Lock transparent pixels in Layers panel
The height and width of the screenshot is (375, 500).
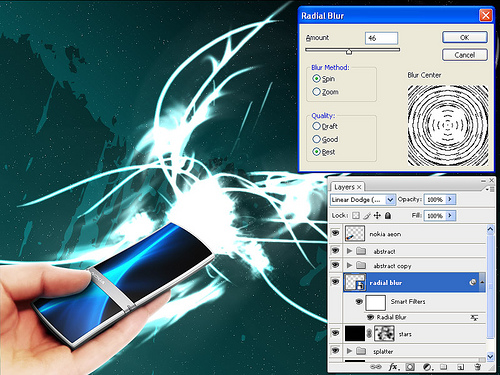coord(356,216)
